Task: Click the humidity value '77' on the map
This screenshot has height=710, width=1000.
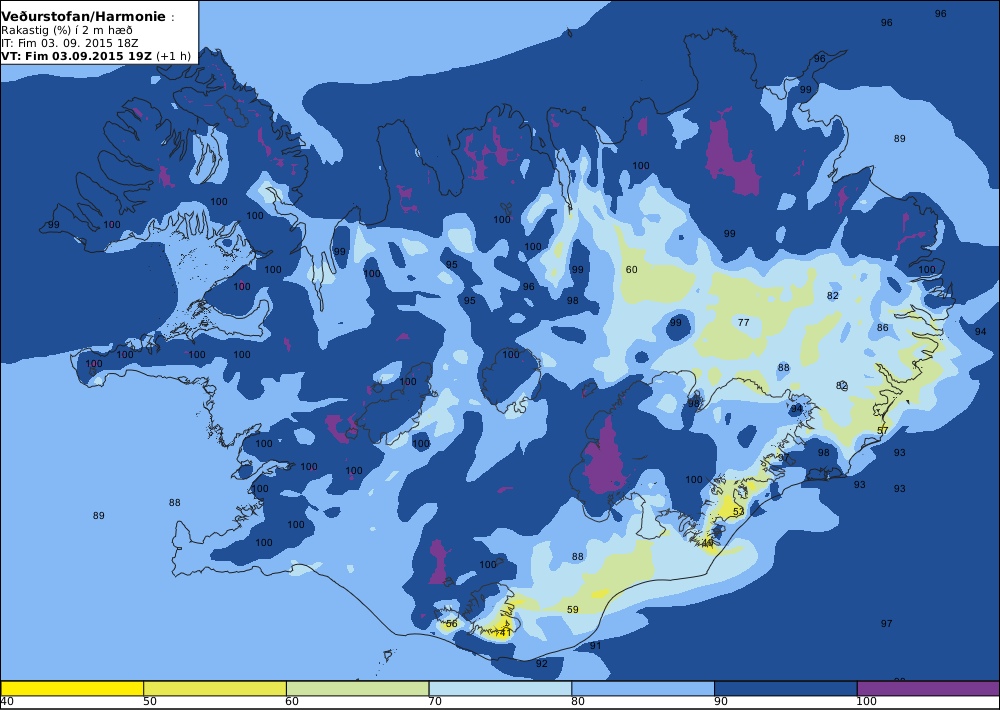Action: pyautogui.click(x=744, y=322)
